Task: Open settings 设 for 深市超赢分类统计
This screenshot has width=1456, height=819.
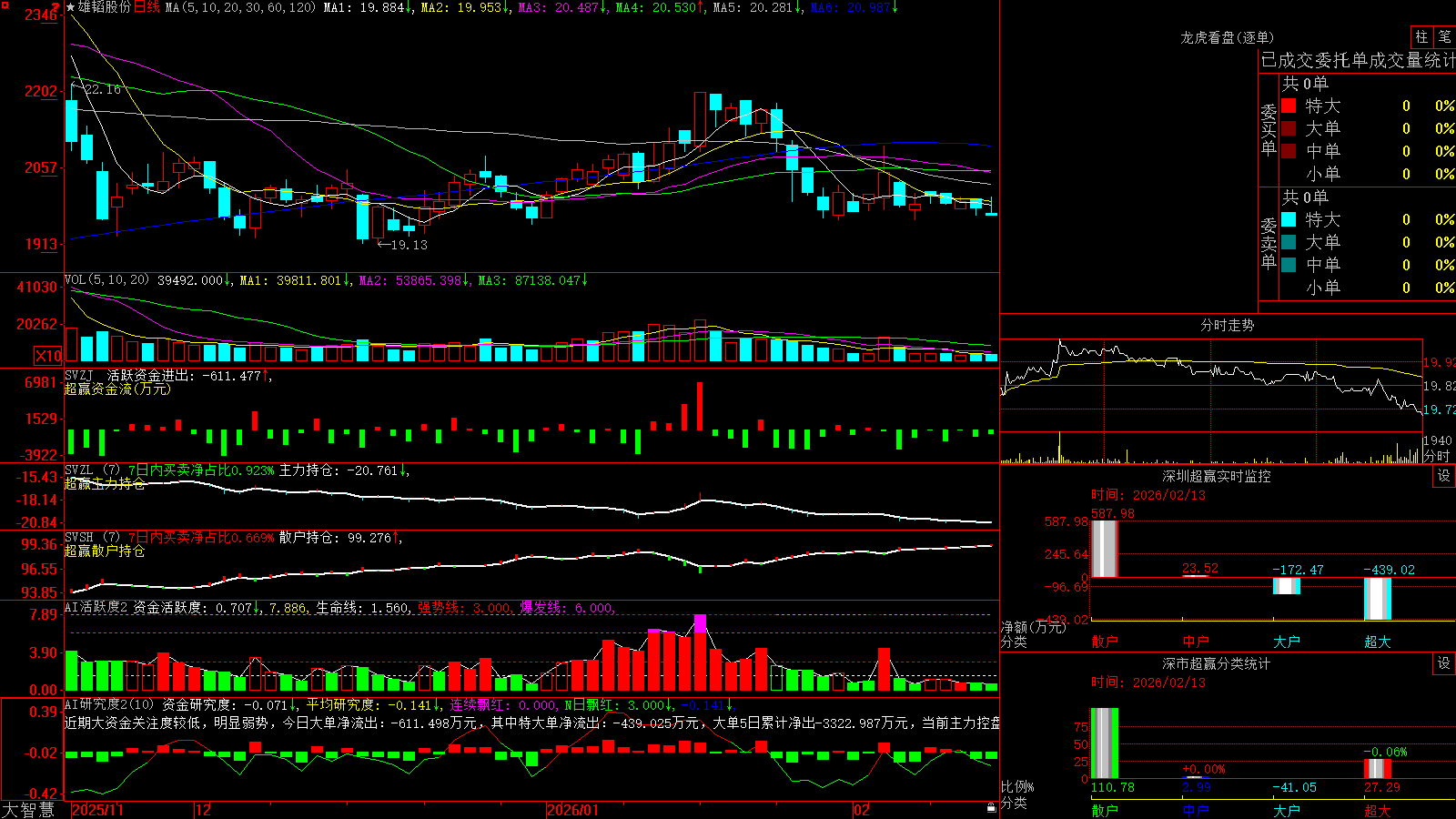Action: 1444,663
